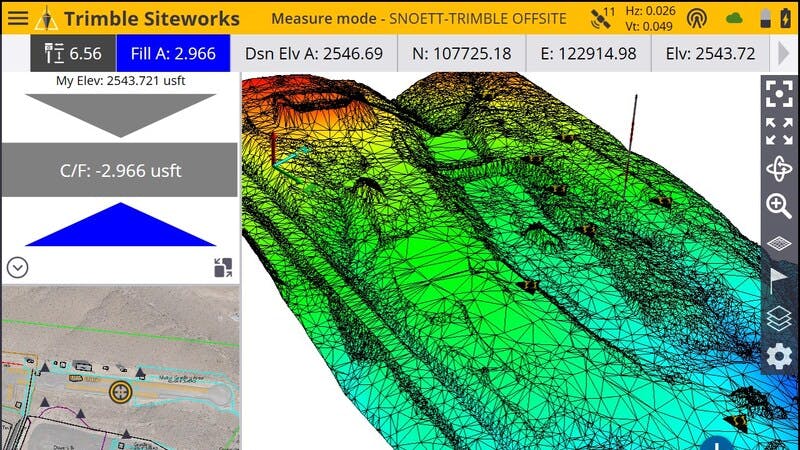
Task: Select the Fill A: 2.966 info tile
Action: (173, 53)
